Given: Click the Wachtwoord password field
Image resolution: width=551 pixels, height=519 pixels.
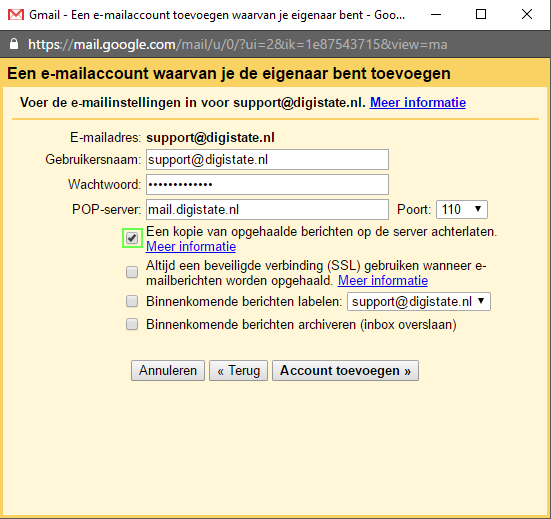Looking at the screenshot, I should point(267,184).
